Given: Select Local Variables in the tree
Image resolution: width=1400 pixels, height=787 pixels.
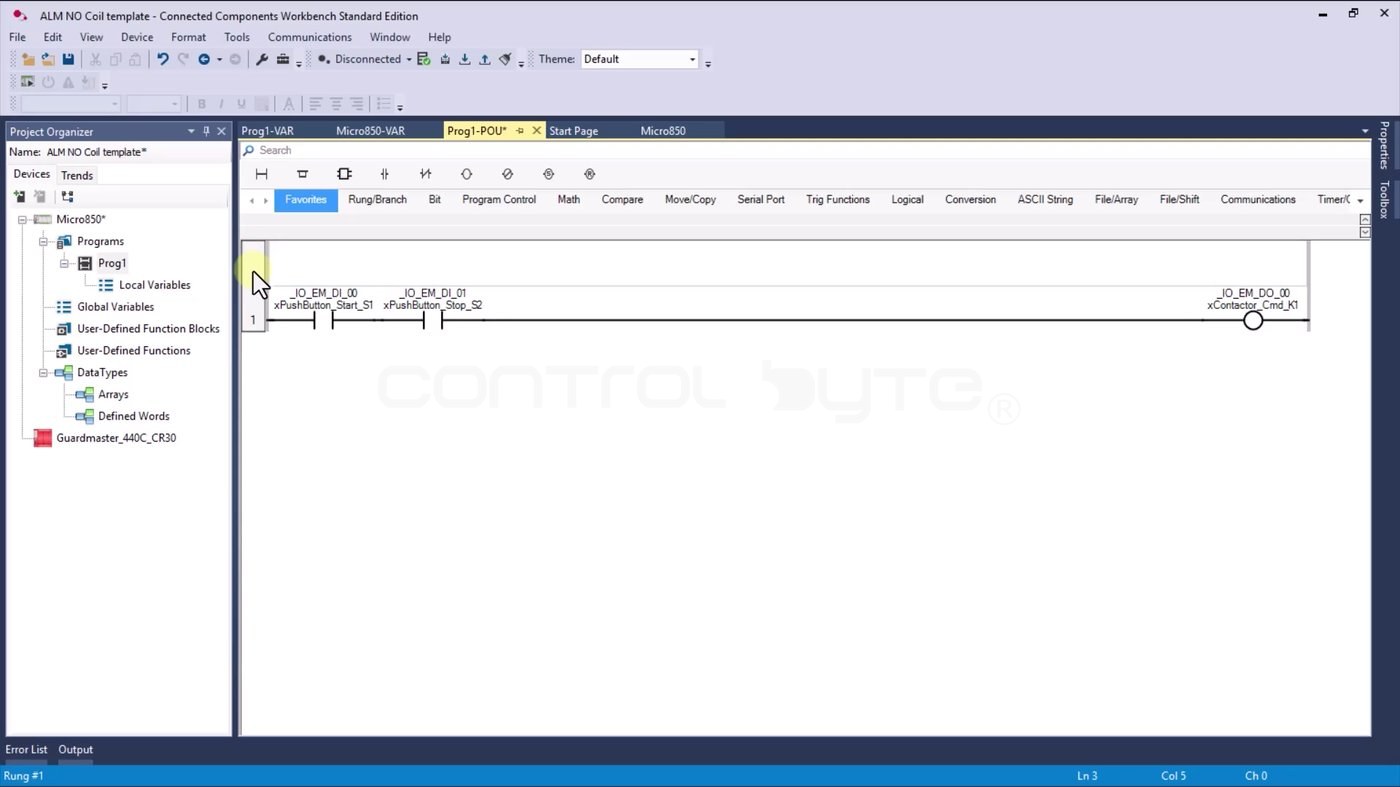Looking at the screenshot, I should tap(154, 285).
